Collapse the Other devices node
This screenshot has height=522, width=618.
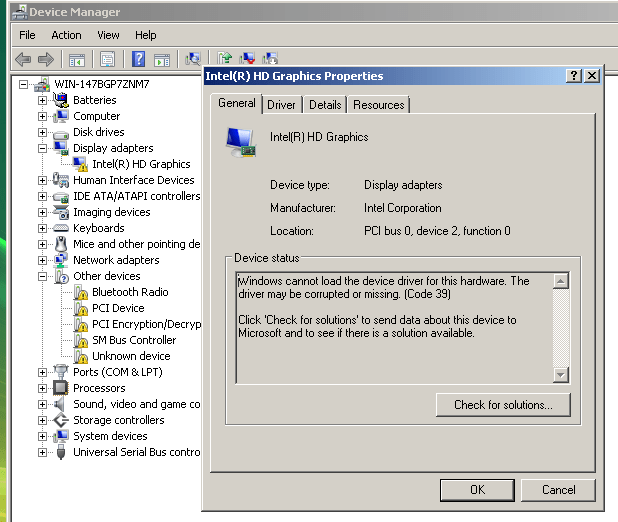[42, 276]
